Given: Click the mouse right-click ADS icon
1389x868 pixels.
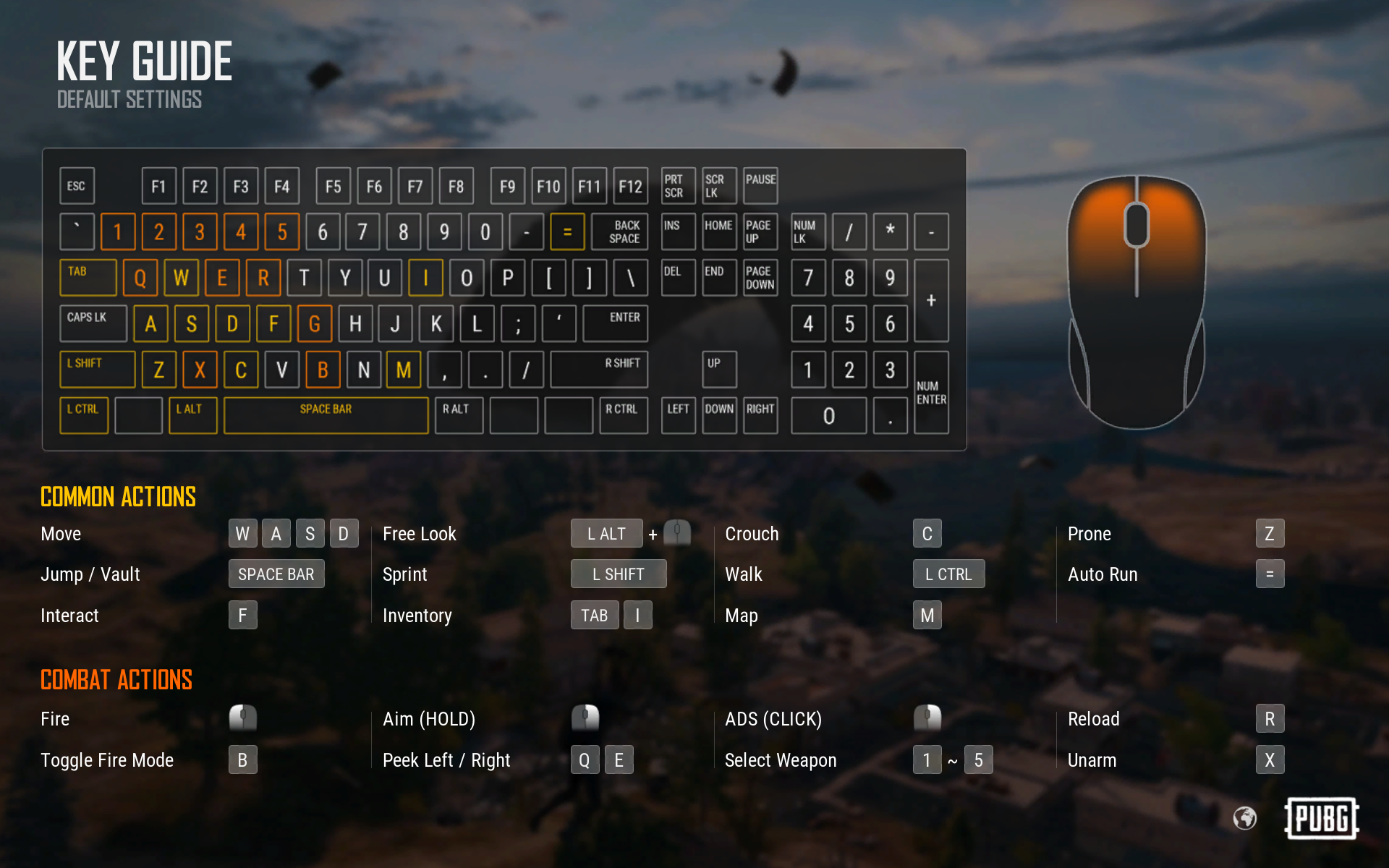Looking at the screenshot, I should click(x=922, y=715).
